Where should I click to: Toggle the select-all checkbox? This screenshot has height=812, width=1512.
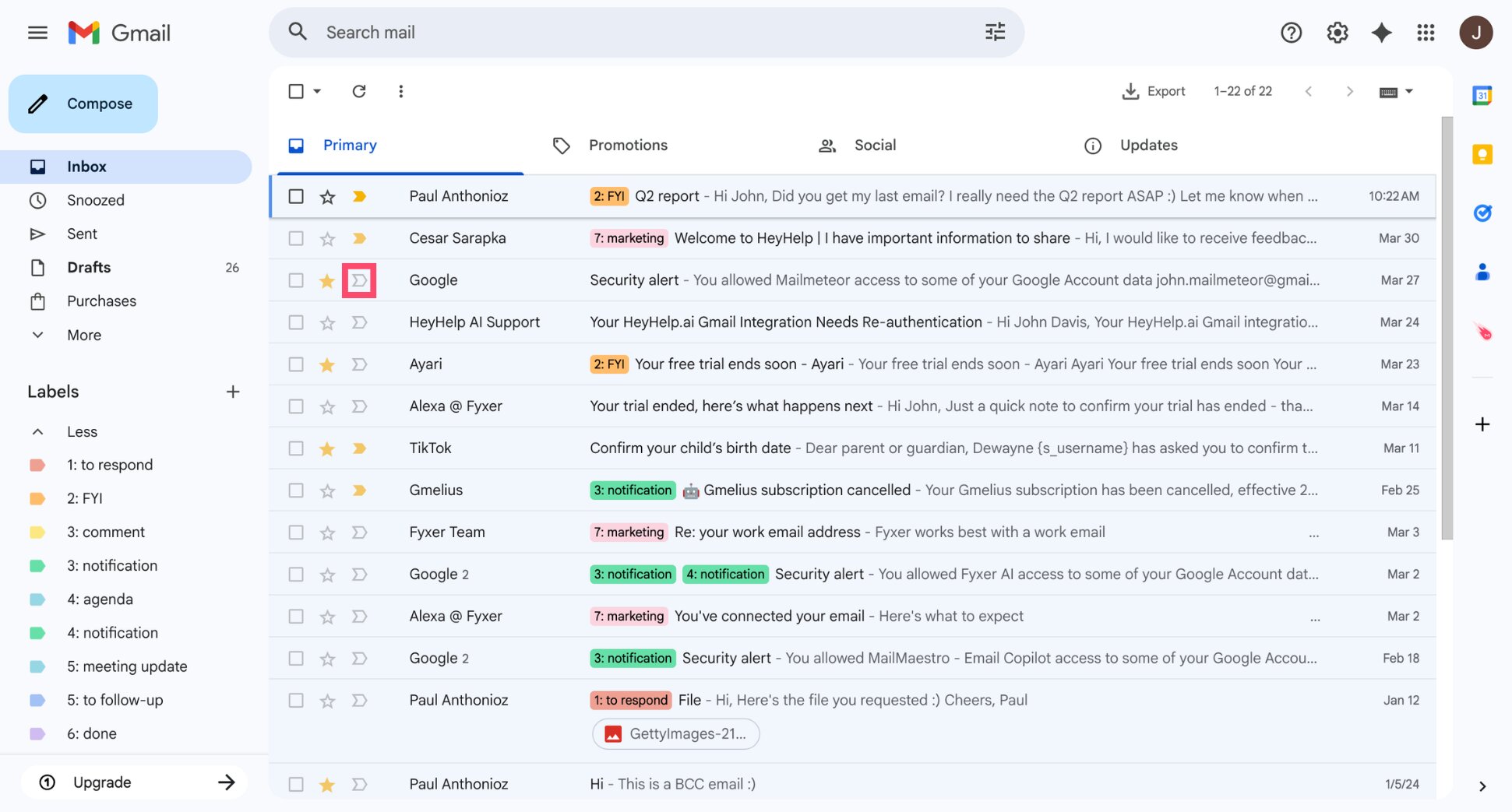296,91
